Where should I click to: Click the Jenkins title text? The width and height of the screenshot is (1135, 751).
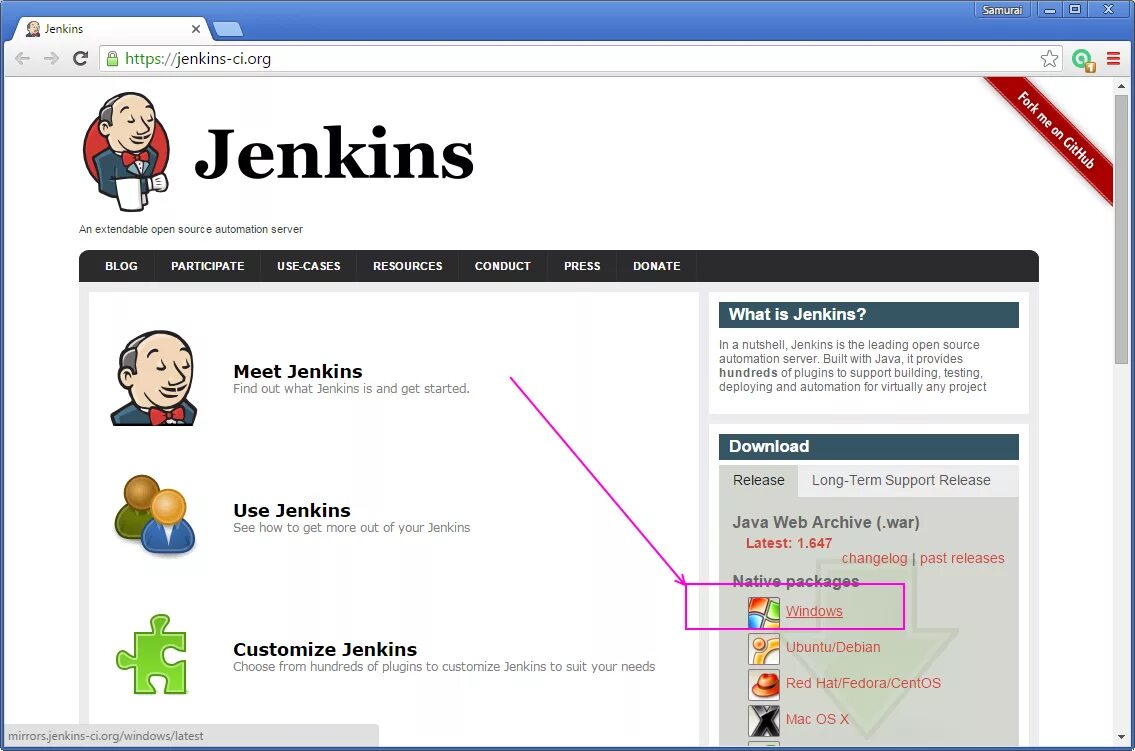click(x=334, y=153)
